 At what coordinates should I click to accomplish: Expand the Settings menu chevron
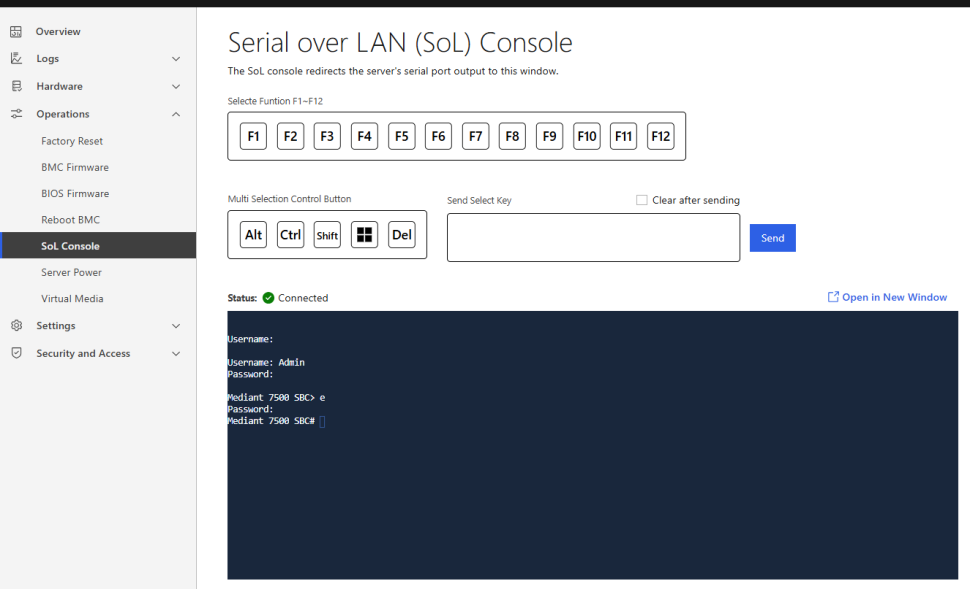(176, 326)
